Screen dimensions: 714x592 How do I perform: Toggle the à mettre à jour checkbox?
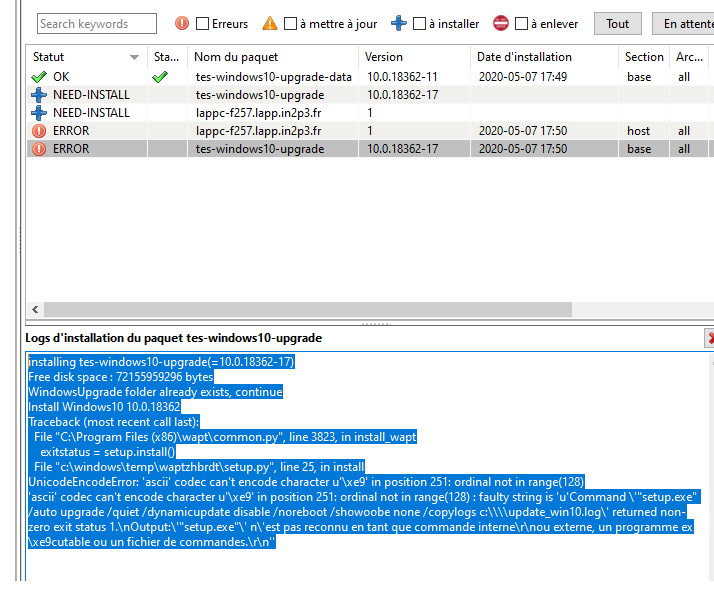[290, 23]
